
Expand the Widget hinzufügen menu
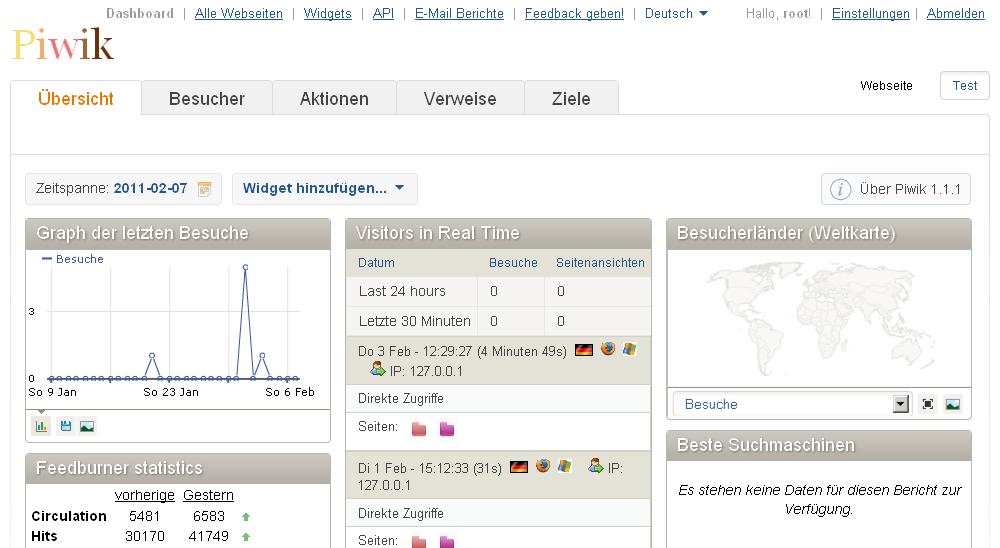(324, 188)
